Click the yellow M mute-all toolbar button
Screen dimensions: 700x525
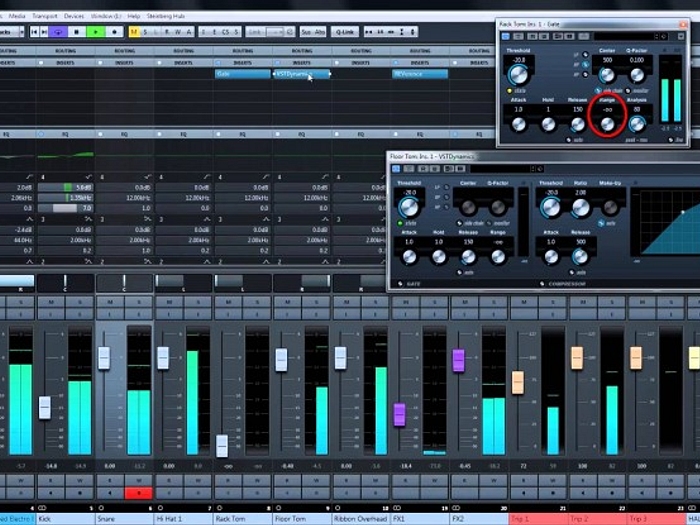coord(132,32)
